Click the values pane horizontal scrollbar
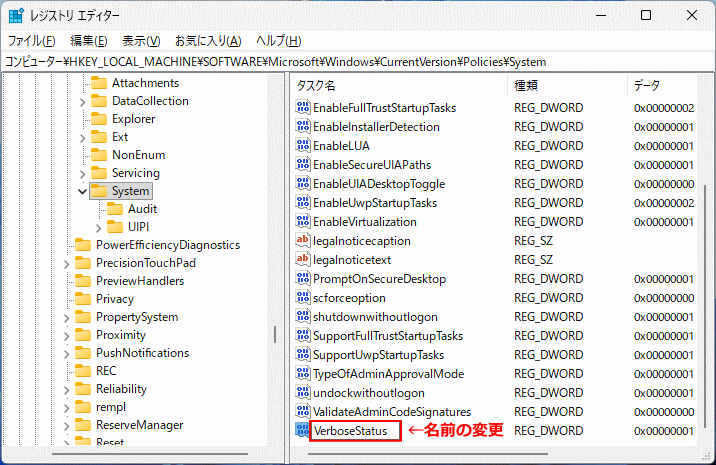This screenshot has height=465, width=716. pos(428,454)
